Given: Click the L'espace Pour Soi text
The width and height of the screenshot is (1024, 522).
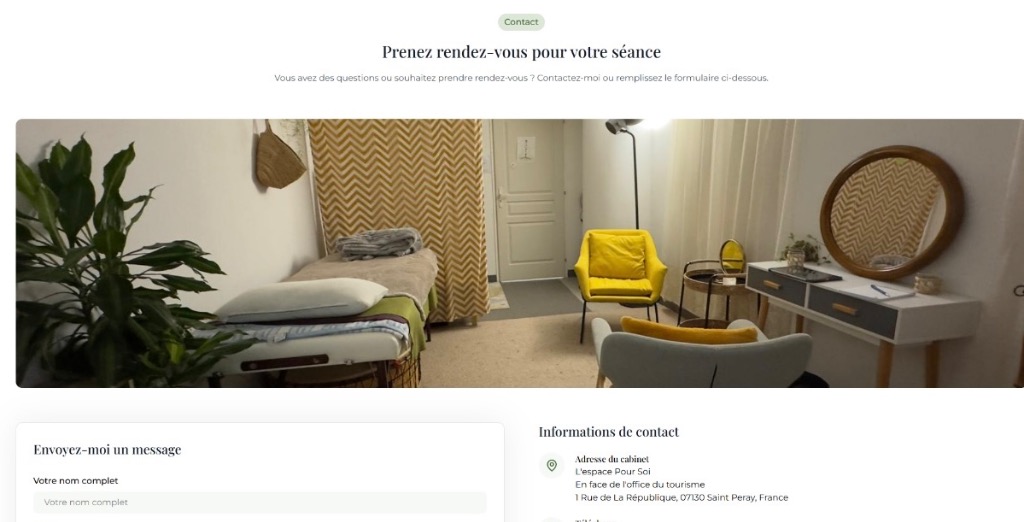Looking at the screenshot, I should pyautogui.click(x=613, y=472).
